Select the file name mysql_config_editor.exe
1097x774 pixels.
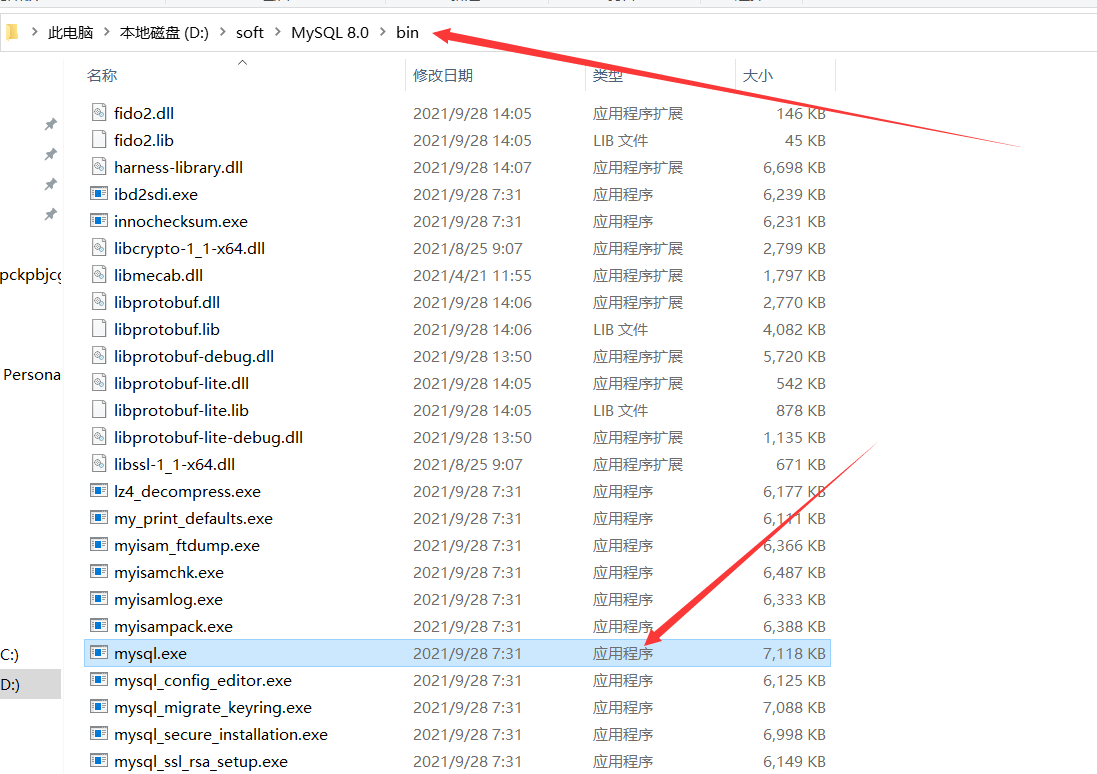tap(203, 681)
